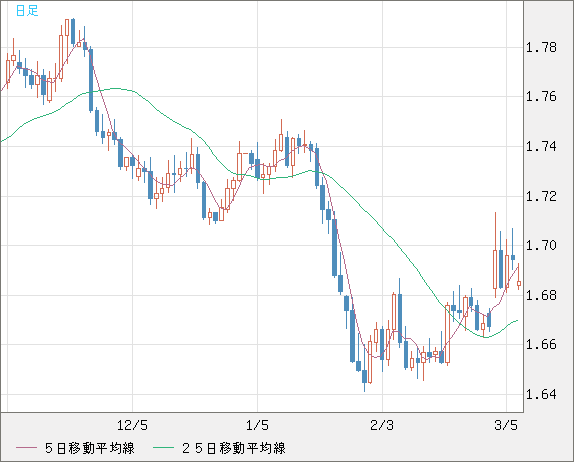Click the 1.76 price axis label
Viewport: 574px width, 462px height.
click(x=541, y=97)
